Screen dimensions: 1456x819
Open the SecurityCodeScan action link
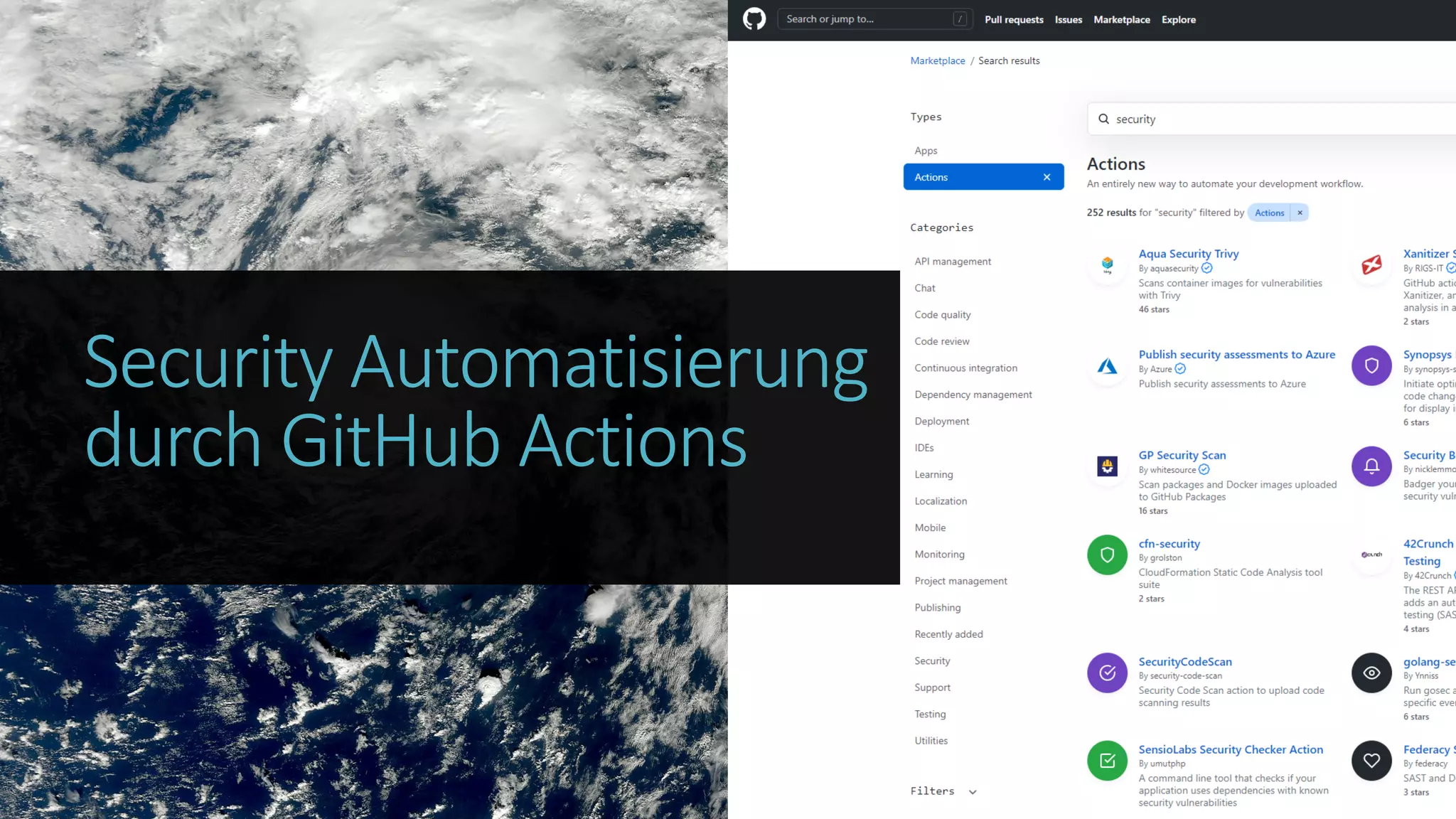click(1185, 662)
